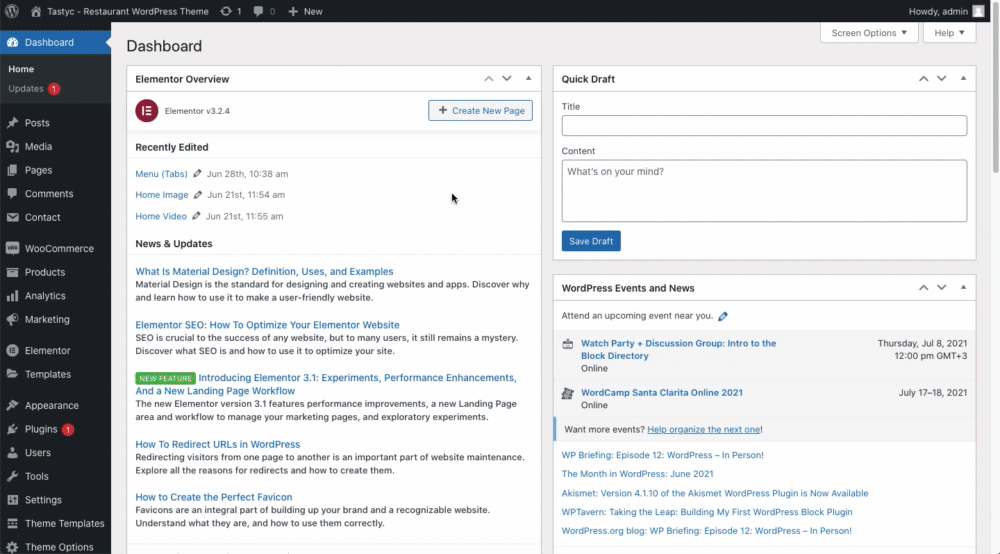This screenshot has height=554, width=1000.
Task: Click the Elementor logo in Overview widget
Action: (x=147, y=111)
